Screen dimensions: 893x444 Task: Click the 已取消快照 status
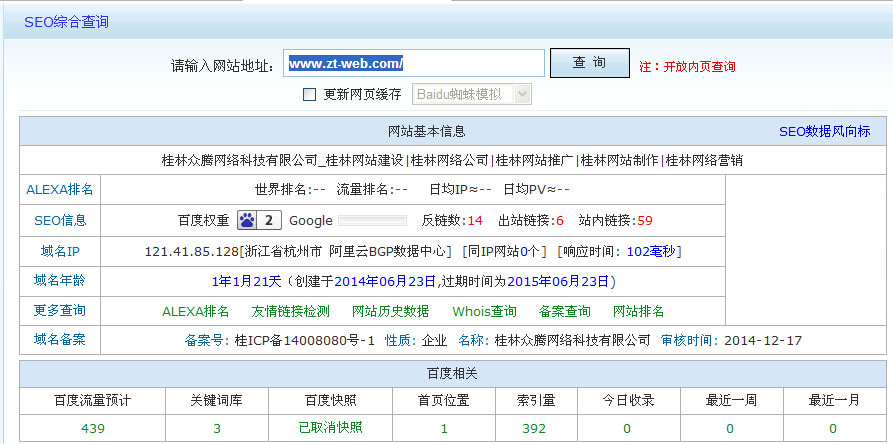pos(330,427)
